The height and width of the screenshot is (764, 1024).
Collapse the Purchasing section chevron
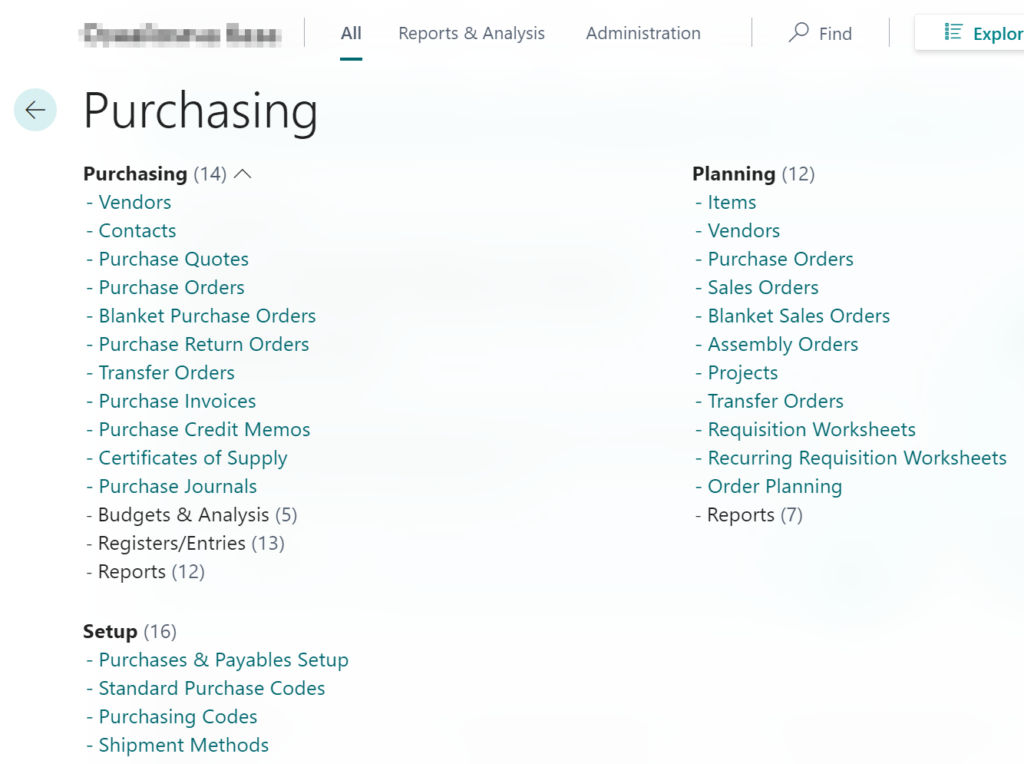coord(242,174)
